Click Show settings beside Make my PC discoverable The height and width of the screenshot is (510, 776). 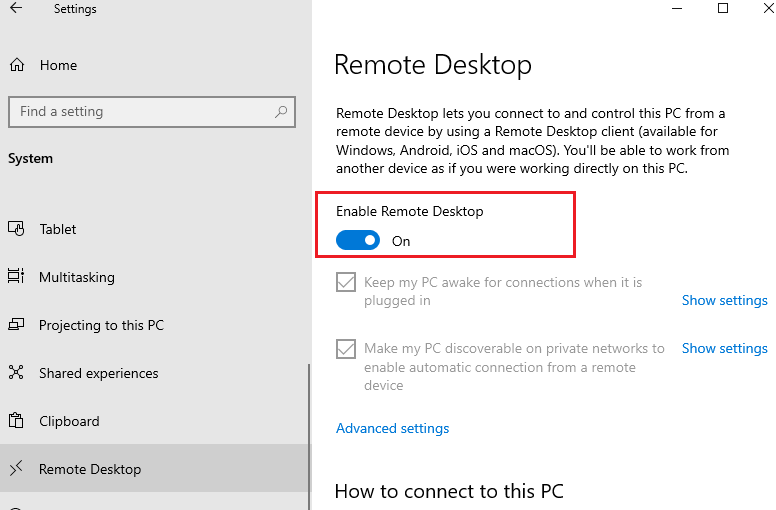point(725,348)
